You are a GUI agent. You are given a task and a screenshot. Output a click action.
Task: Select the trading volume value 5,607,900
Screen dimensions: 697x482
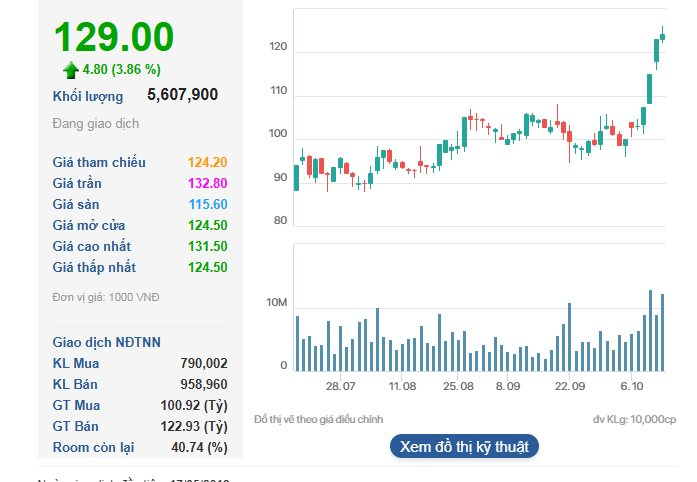(182, 95)
